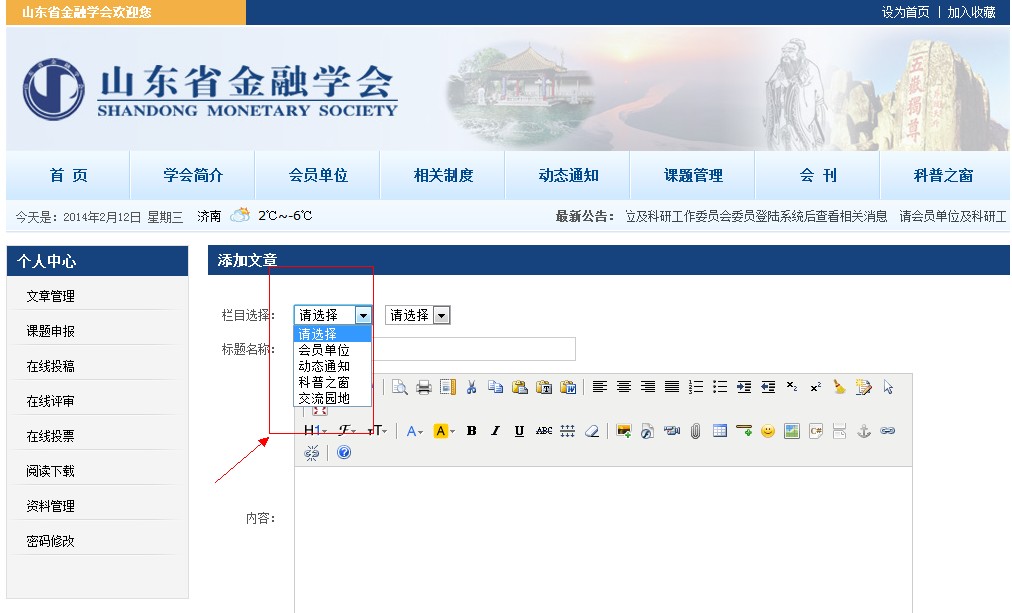
Task: Click the 加入收藏 link
Action: [971, 12]
